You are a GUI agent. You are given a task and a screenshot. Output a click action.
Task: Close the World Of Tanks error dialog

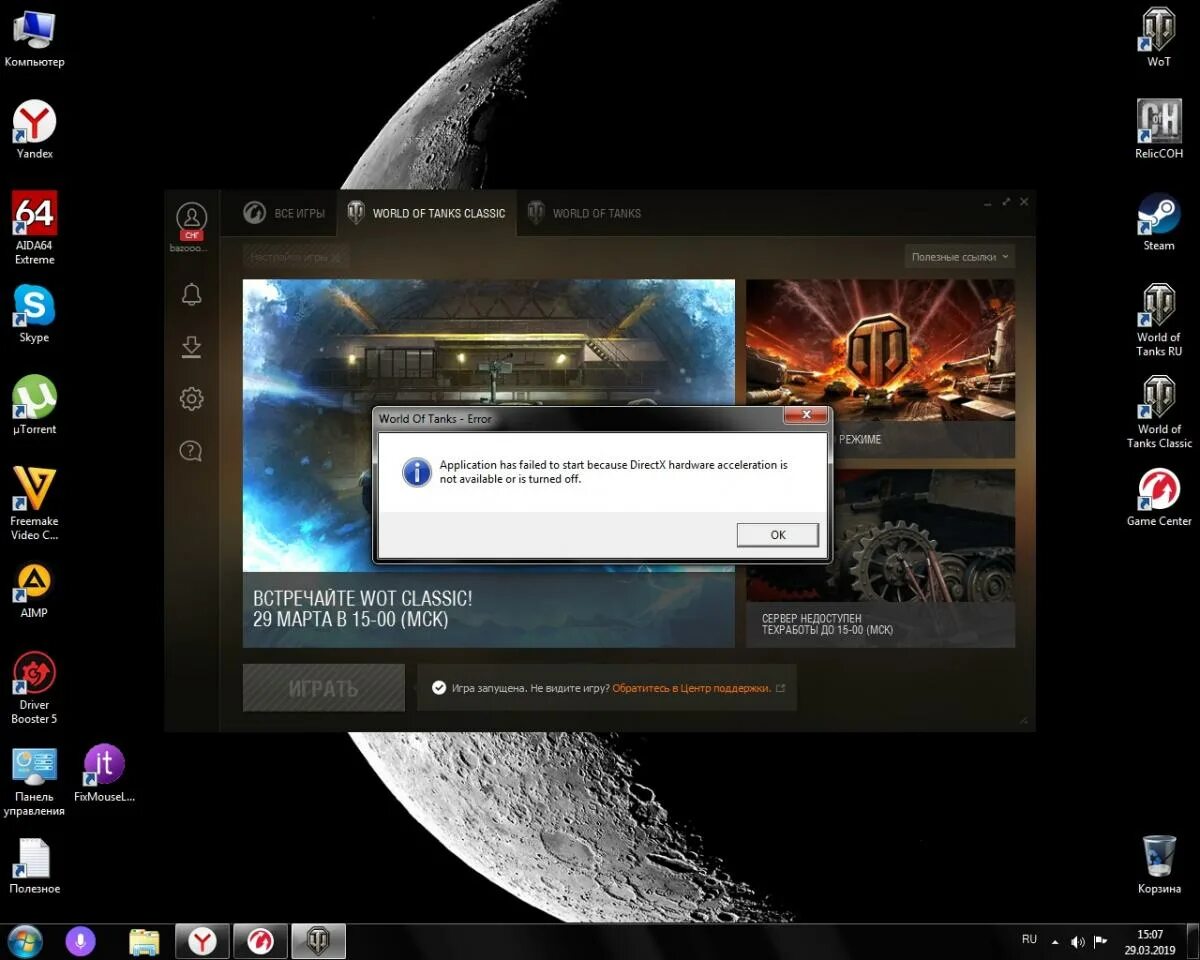point(805,415)
